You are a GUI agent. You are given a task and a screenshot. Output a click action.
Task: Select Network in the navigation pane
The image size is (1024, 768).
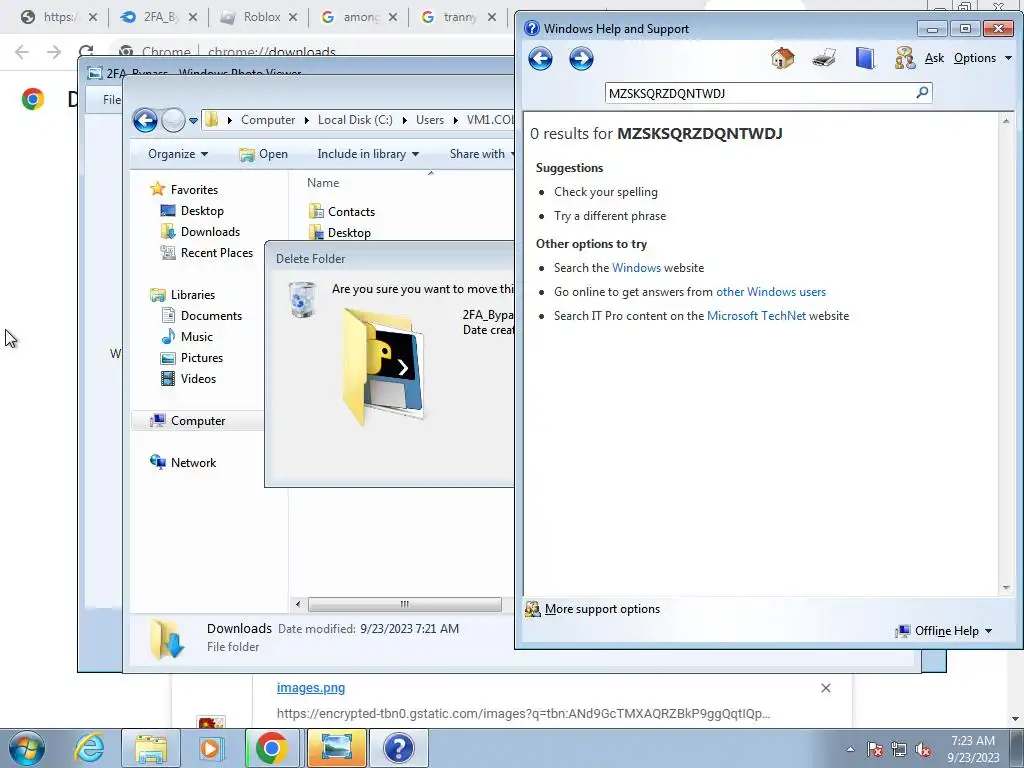[193, 463]
